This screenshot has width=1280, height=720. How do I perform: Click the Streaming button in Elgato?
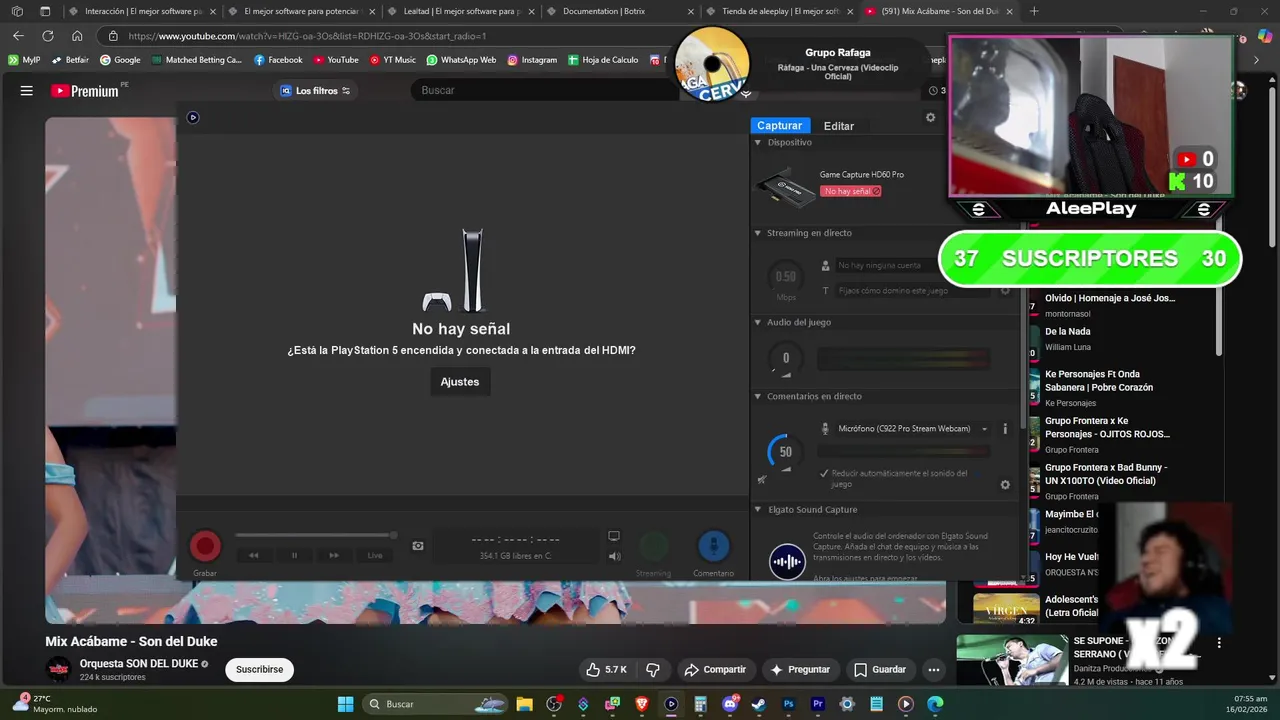pyautogui.click(x=654, y=546)
